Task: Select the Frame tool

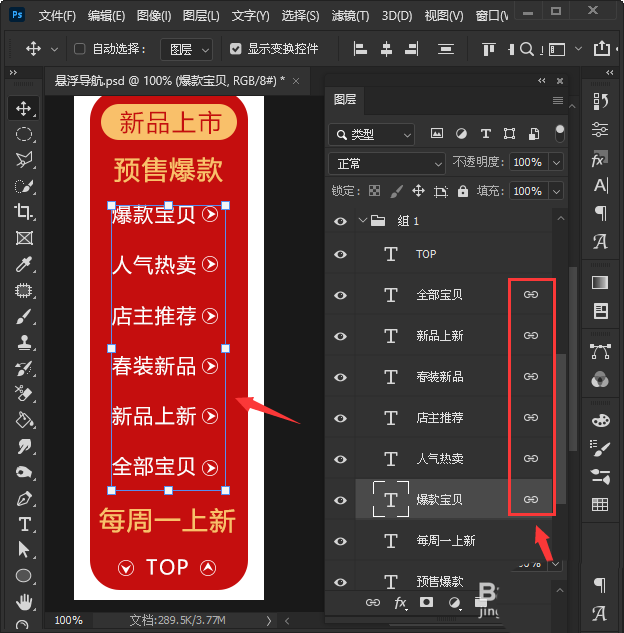Action: 24,238
